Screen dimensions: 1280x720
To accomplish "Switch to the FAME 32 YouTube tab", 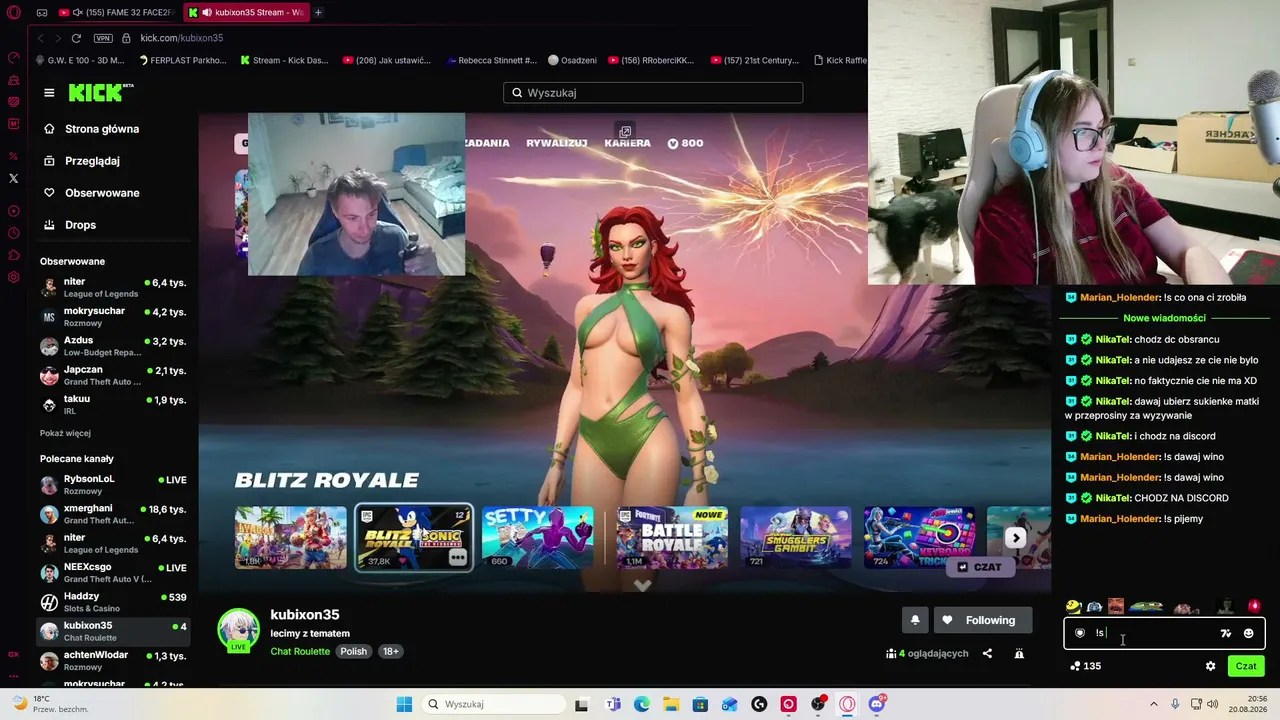I will click(117, 12).
